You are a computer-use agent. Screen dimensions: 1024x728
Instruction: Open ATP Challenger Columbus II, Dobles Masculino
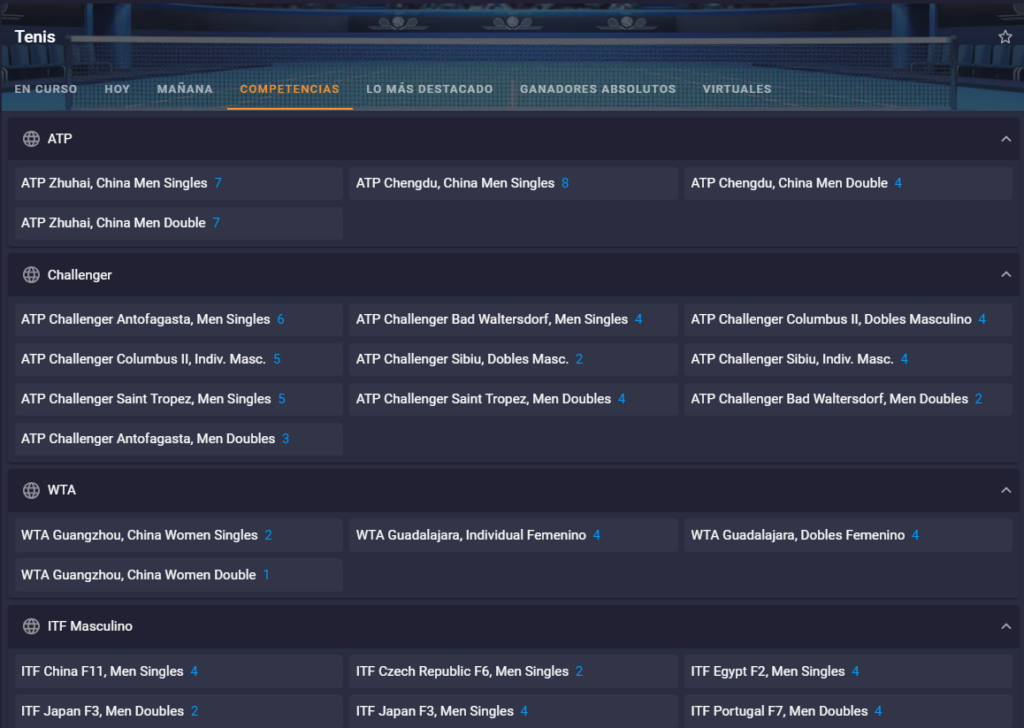(848, 319)
